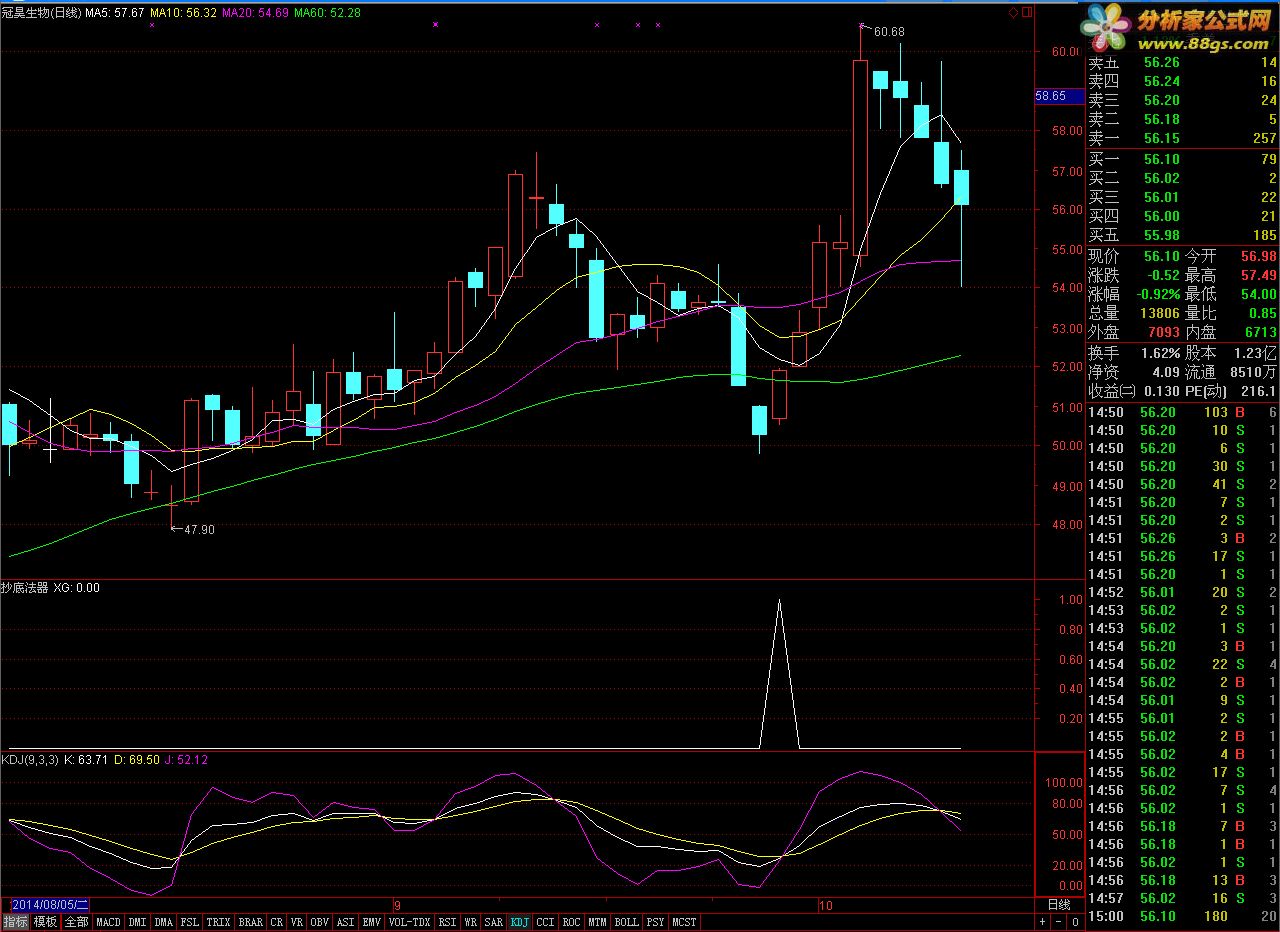Select the OBV indicator tab
The height and width of the screenshot is (932, 1280).
pyautogui.click(x=320, y=922)
